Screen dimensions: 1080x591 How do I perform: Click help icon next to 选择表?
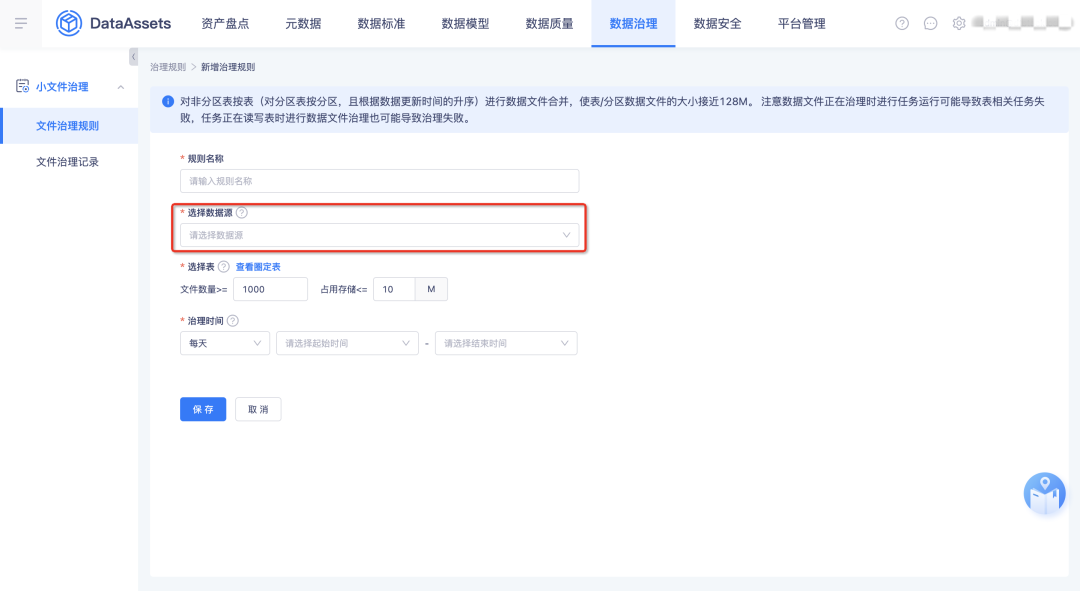223,267
